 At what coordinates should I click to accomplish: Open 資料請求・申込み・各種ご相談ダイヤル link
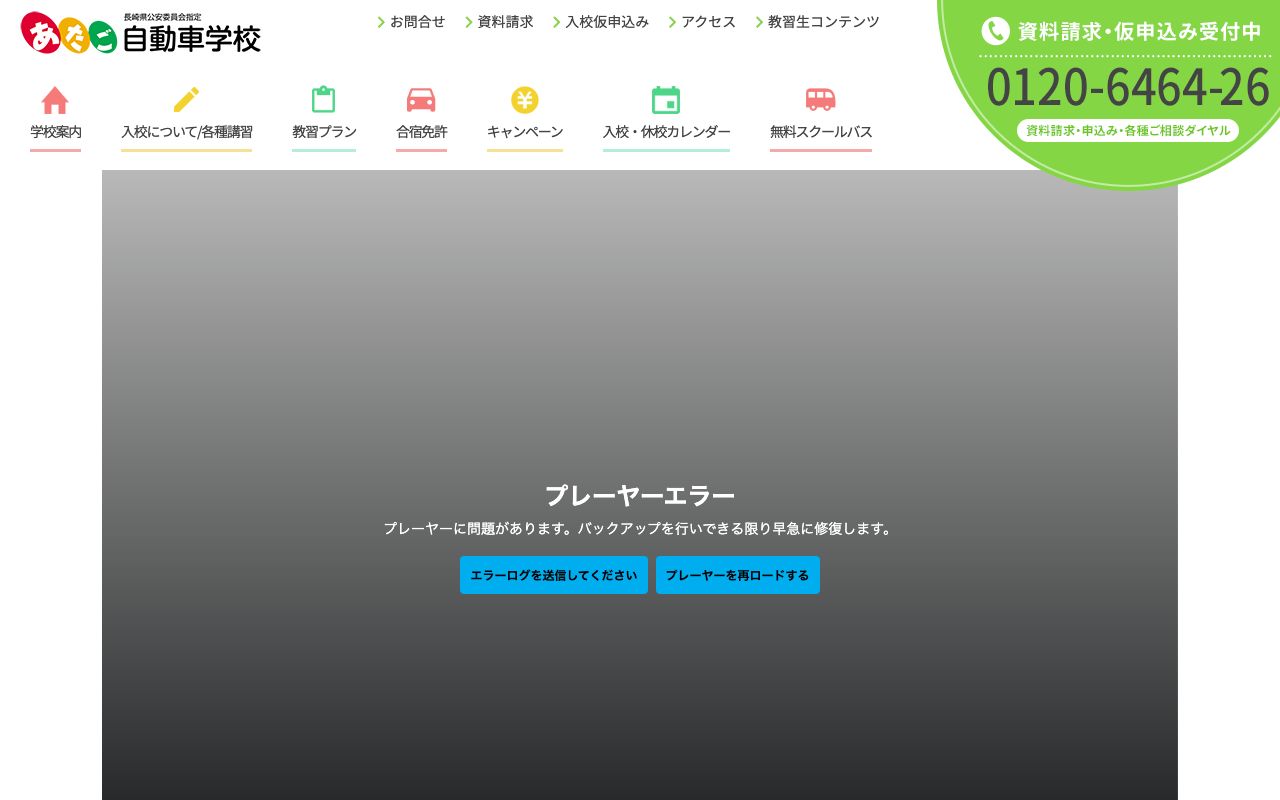[1128, 130]
